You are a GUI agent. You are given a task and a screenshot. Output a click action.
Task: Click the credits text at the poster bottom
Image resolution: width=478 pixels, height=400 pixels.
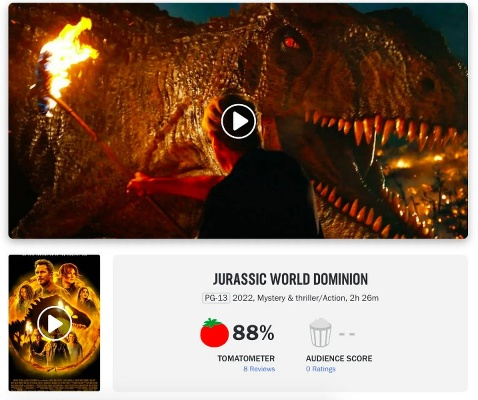(54, 383)
